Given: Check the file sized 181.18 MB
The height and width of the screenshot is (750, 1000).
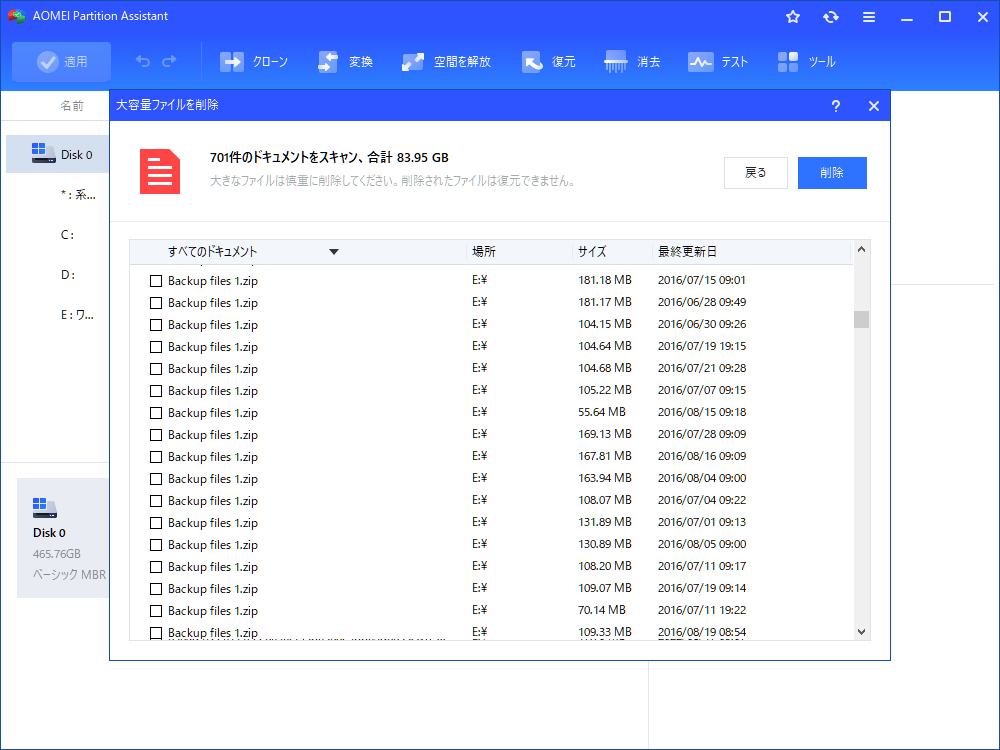Looking at the screenshot, I should (x=156, y=281).
